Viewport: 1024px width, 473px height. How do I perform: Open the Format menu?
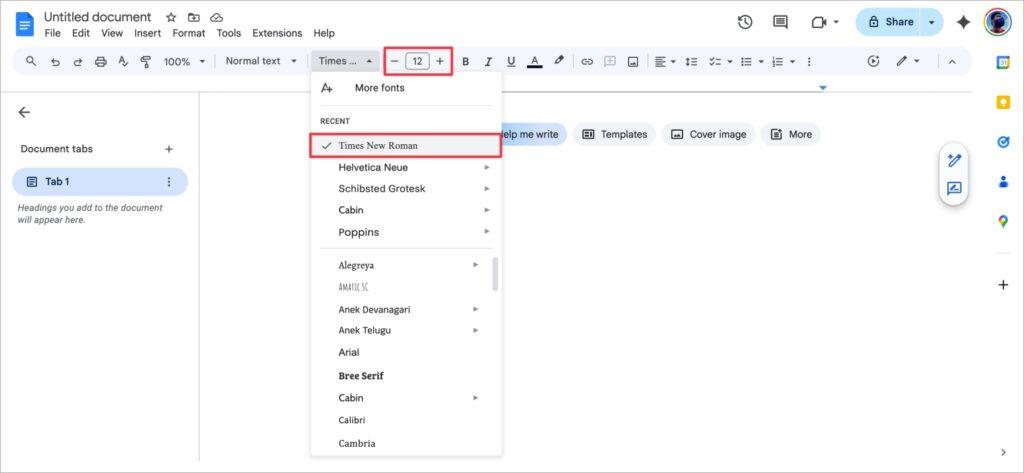189,33
